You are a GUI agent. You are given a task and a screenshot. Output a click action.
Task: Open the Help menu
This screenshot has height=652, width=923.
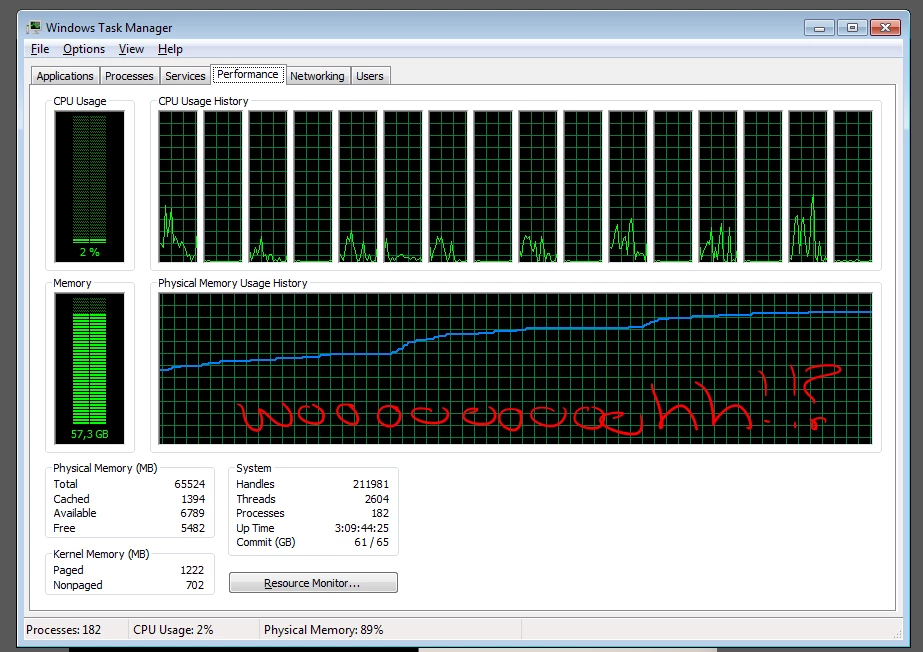tap(170, 49)
